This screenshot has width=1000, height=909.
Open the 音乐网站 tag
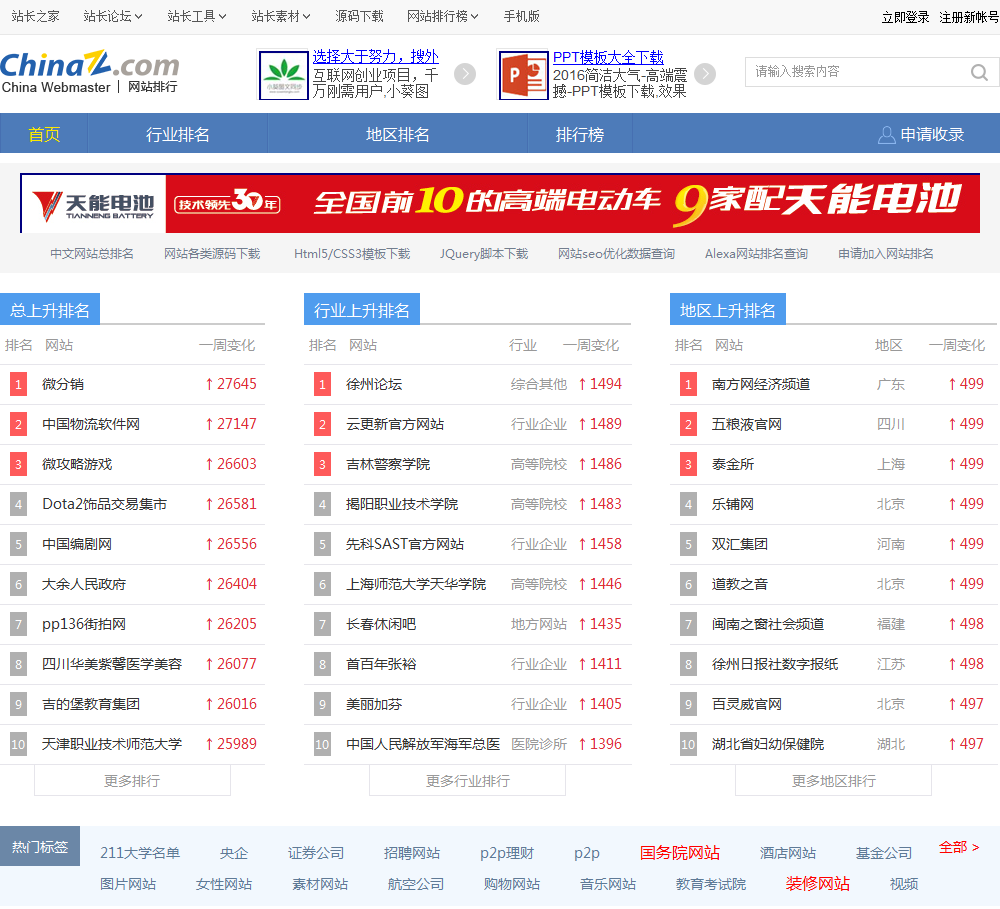pos(608,884)
